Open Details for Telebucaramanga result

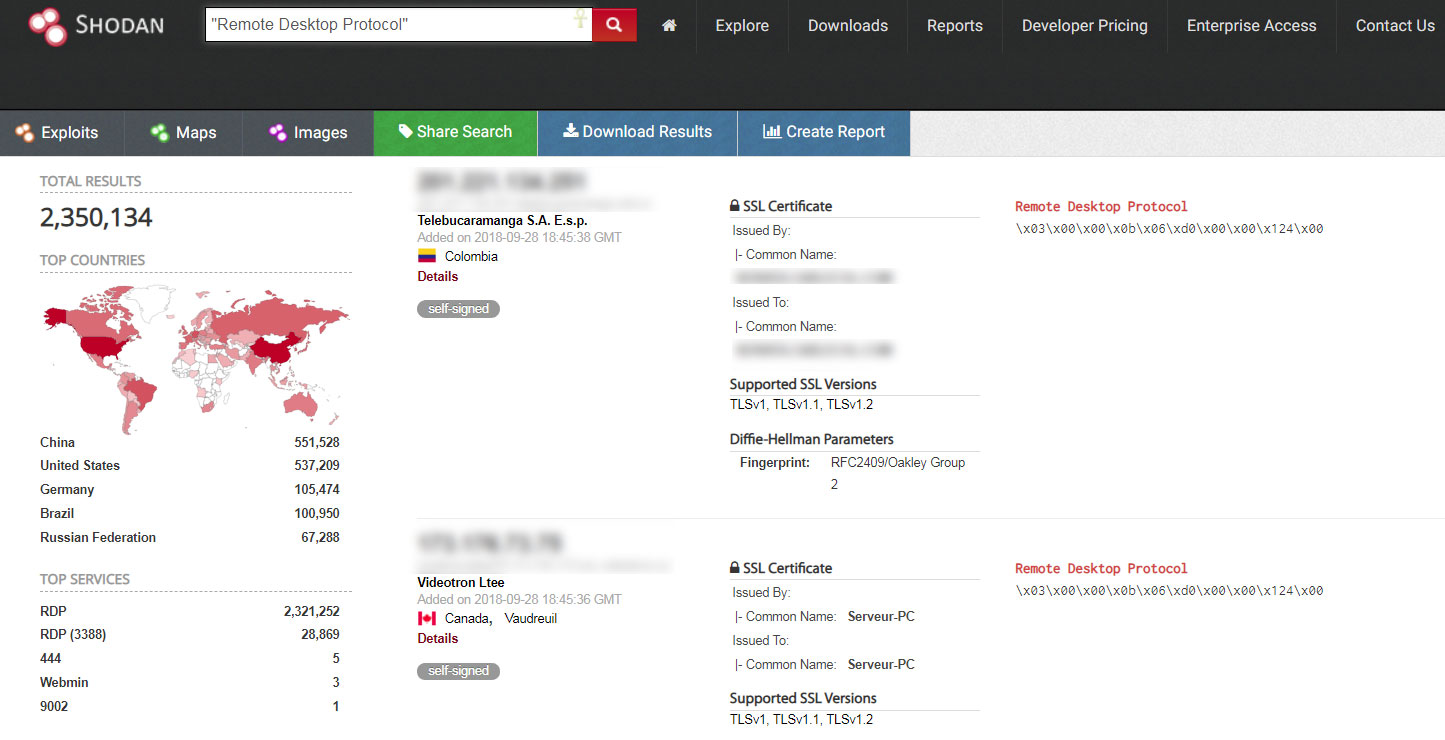tap(438, 276)
